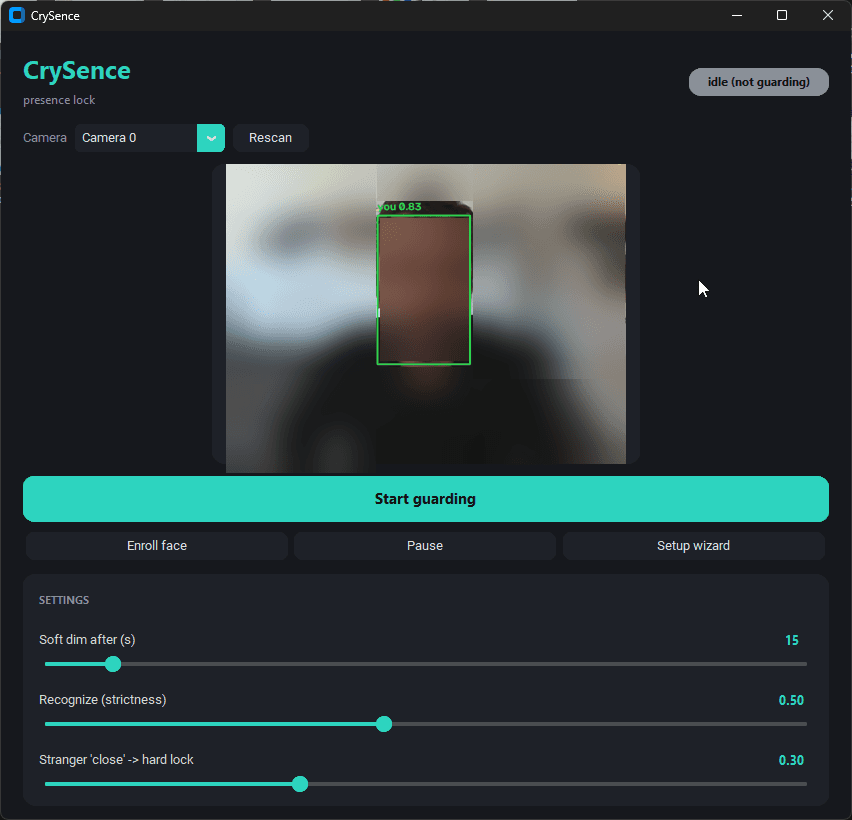
Task: Click the Recognize value 0.50
Action: tap(791, 700)
